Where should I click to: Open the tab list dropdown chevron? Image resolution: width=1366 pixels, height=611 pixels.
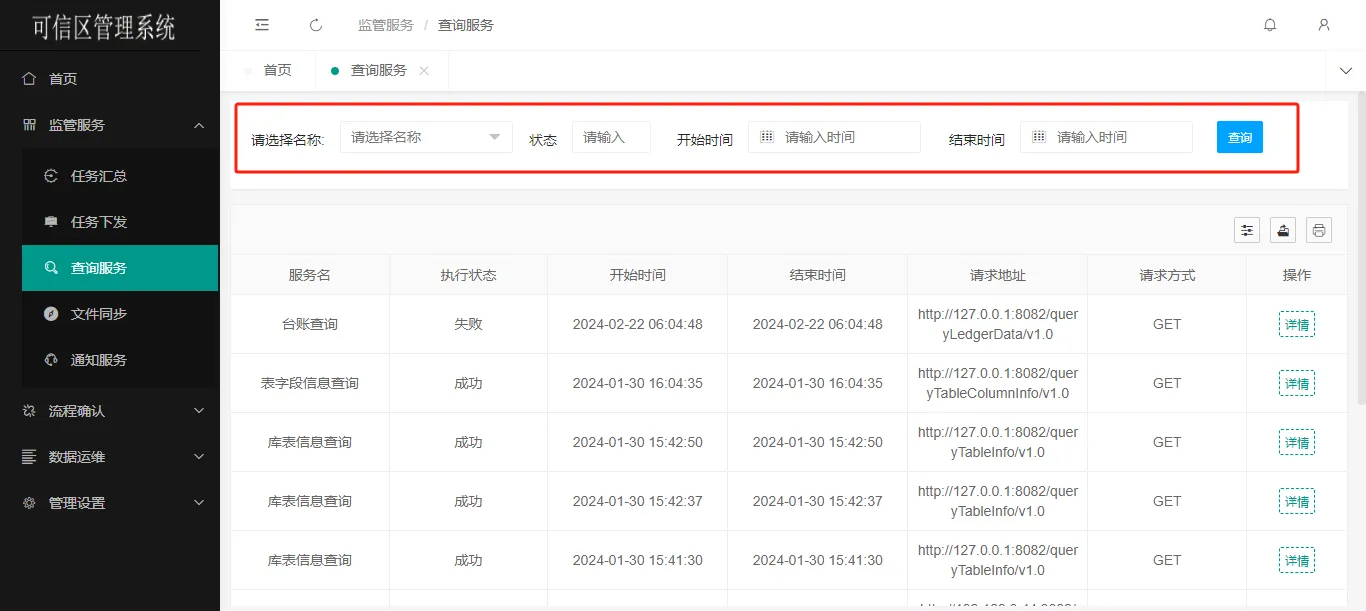1345,71
